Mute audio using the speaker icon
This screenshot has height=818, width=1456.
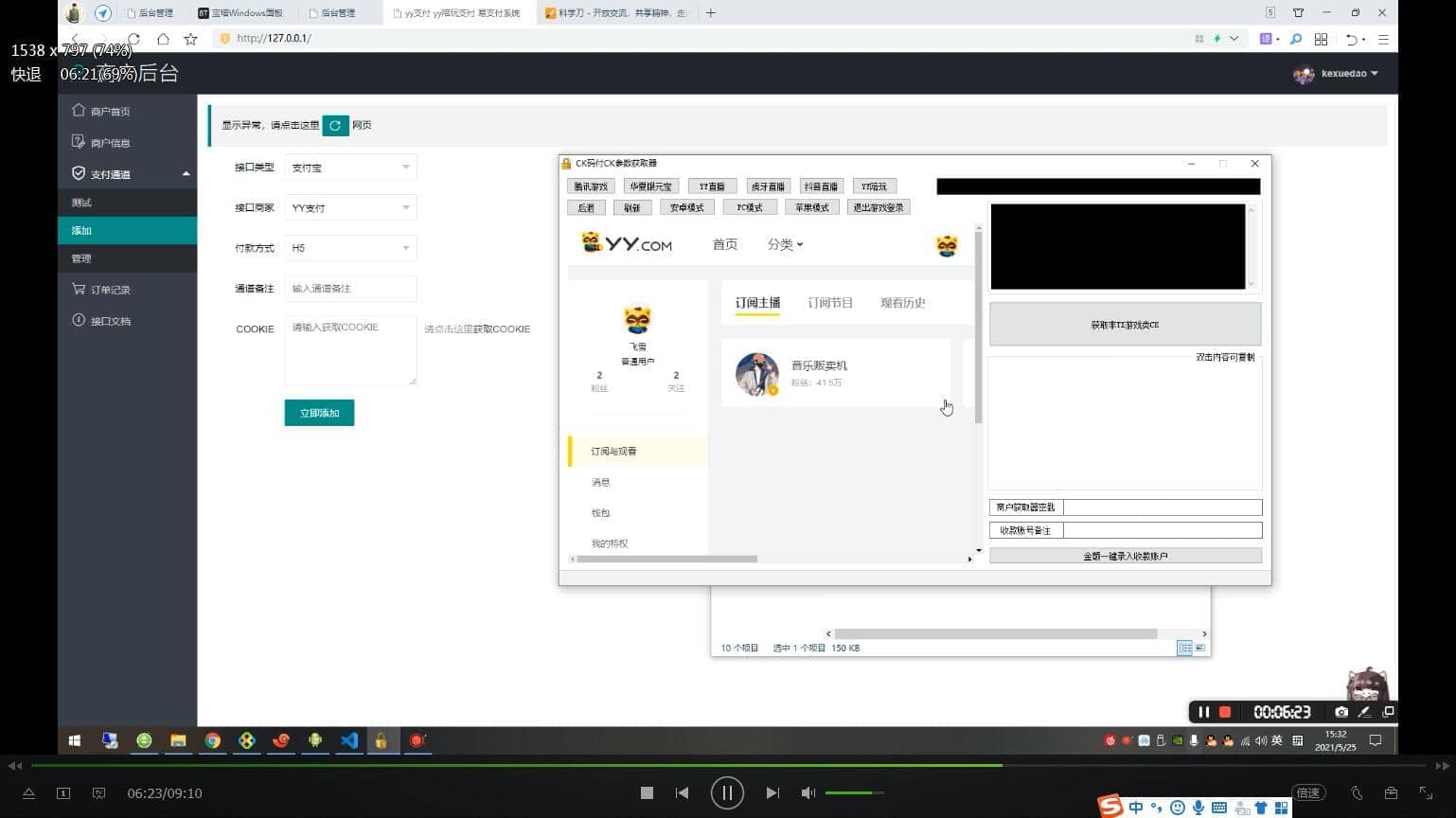click(808, 793)
